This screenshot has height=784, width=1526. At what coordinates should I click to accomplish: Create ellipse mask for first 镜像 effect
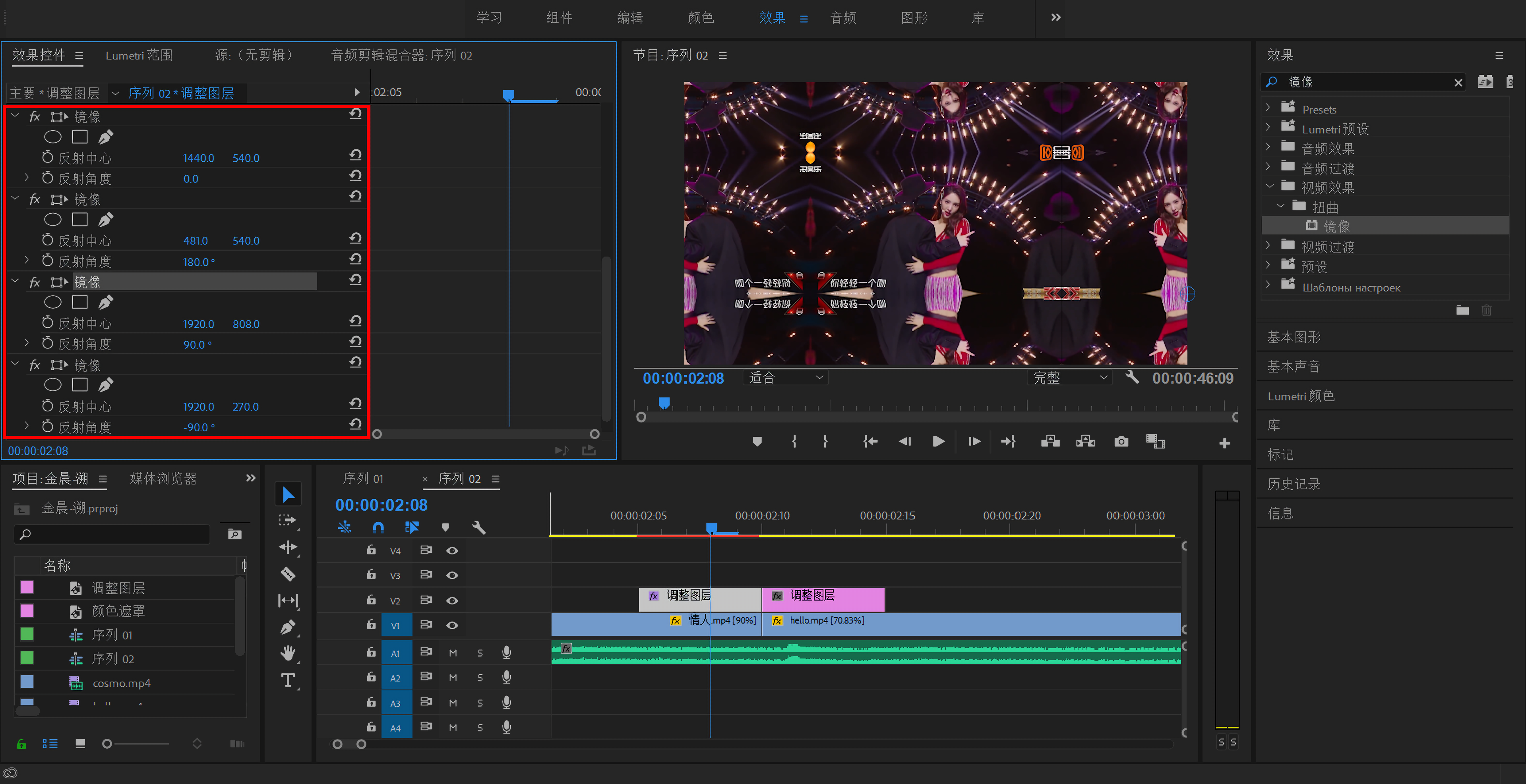pos(53,137)
